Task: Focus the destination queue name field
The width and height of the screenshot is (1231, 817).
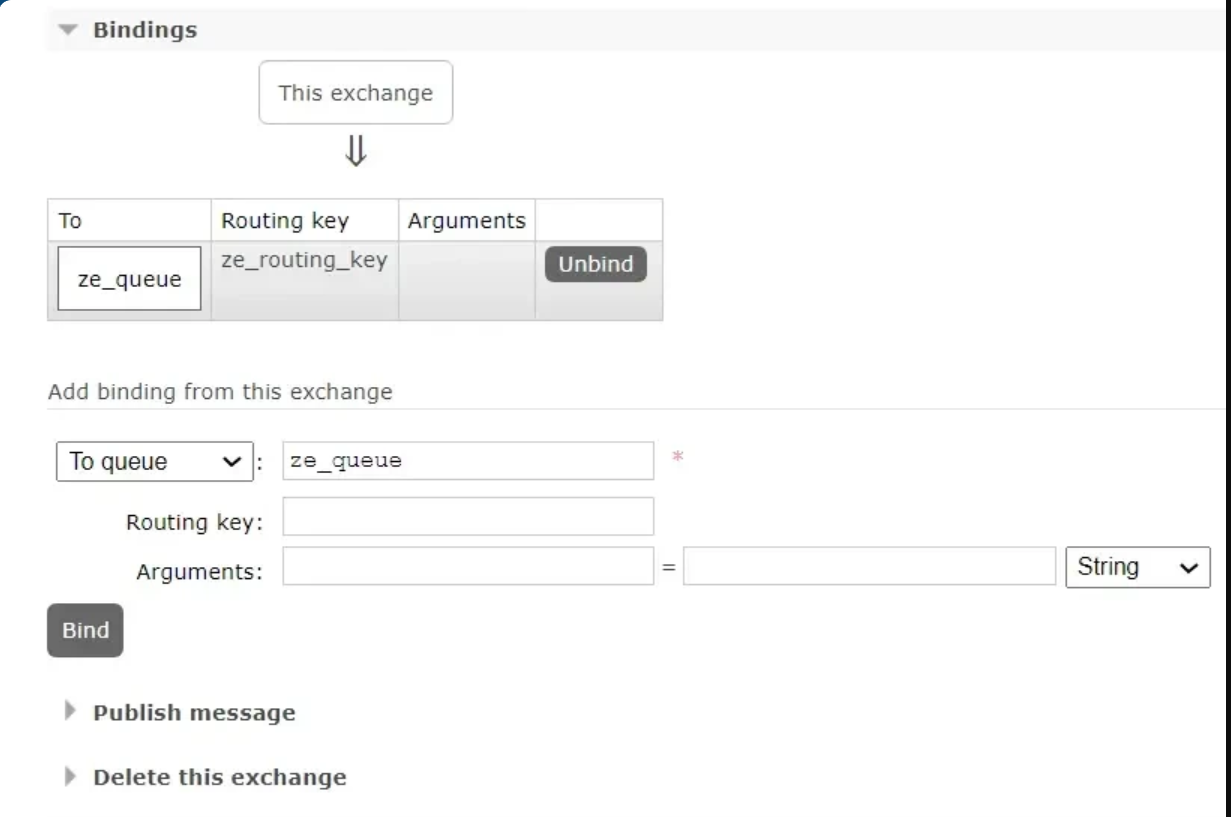Action: [468, 461]
